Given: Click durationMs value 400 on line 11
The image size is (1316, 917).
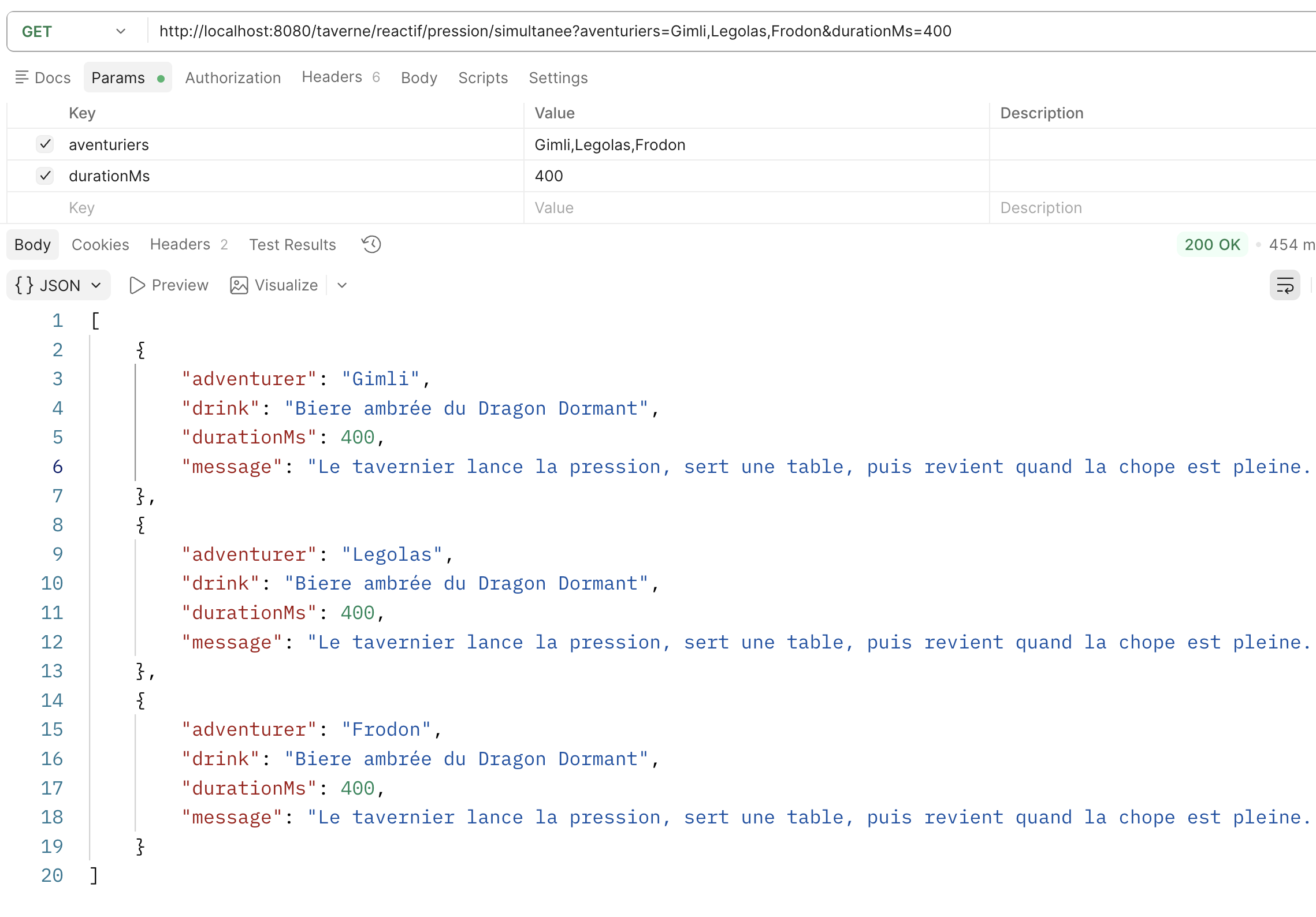Looking at the screenshot, I should pos(358,613).
